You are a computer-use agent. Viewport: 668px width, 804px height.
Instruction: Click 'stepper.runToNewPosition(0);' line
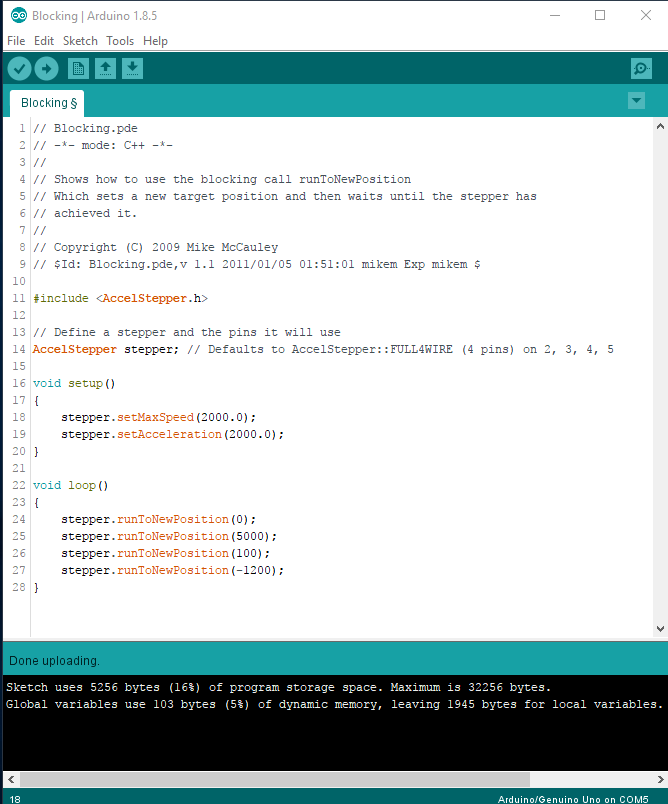click(158, 519)
